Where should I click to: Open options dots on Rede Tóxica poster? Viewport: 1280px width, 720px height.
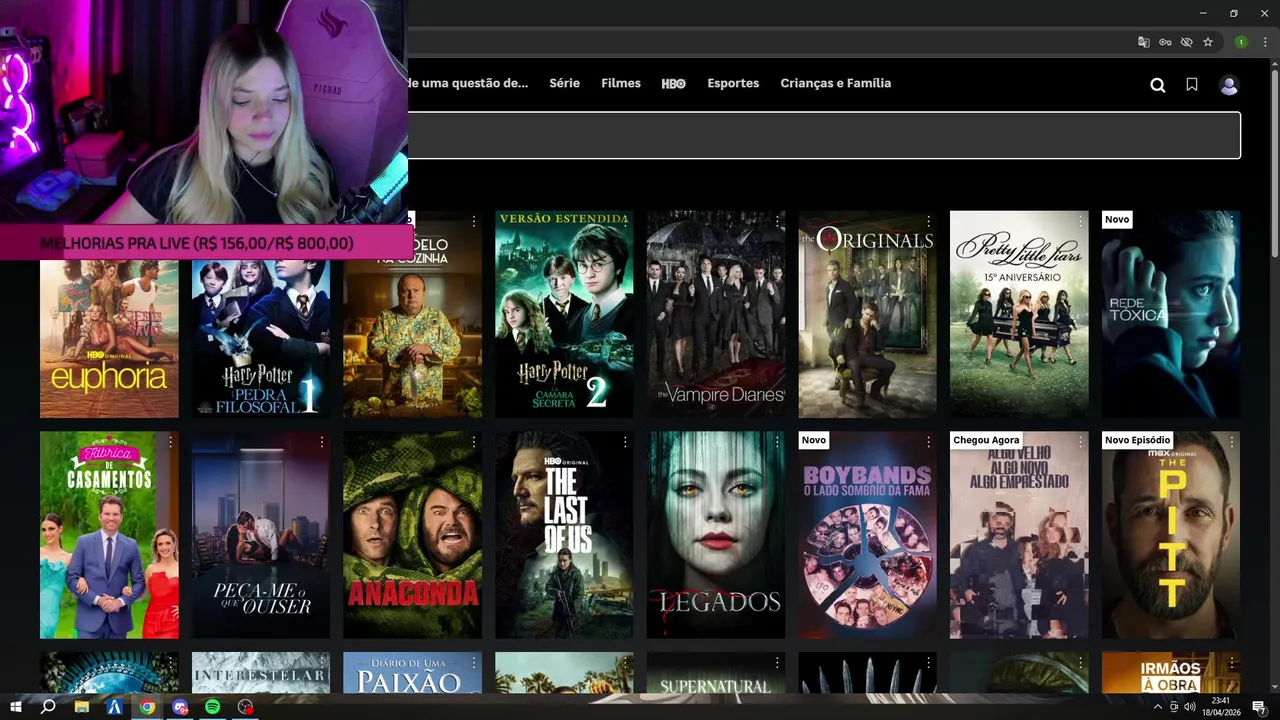pyautogui.click(x=1232, y=221)
